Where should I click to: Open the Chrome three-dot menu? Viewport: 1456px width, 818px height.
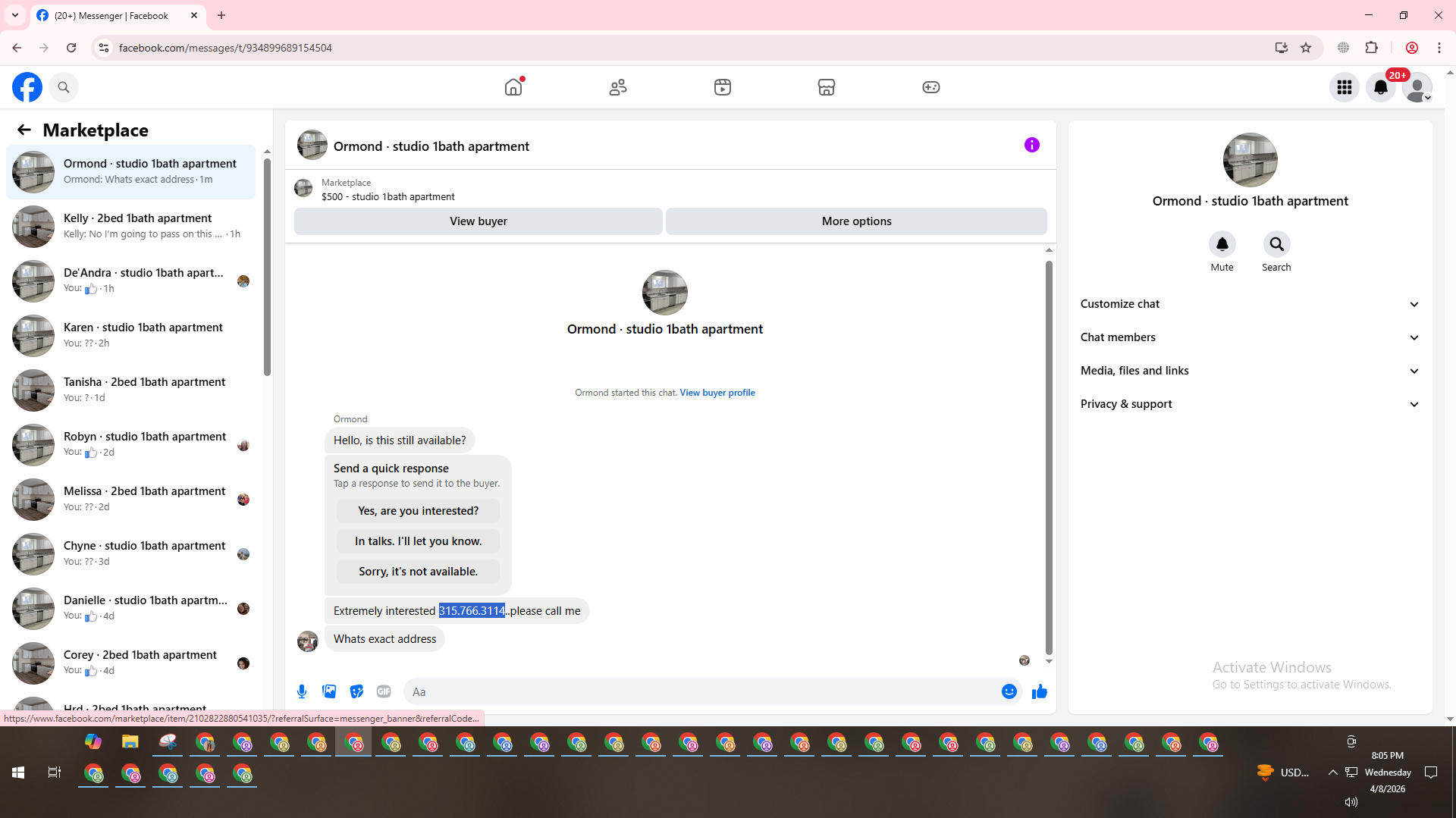(1439, 48)
